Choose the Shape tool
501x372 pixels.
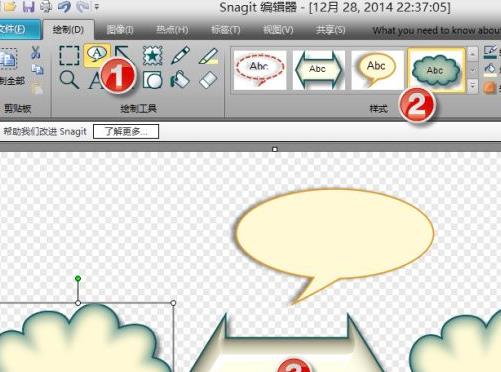(153, 80)
